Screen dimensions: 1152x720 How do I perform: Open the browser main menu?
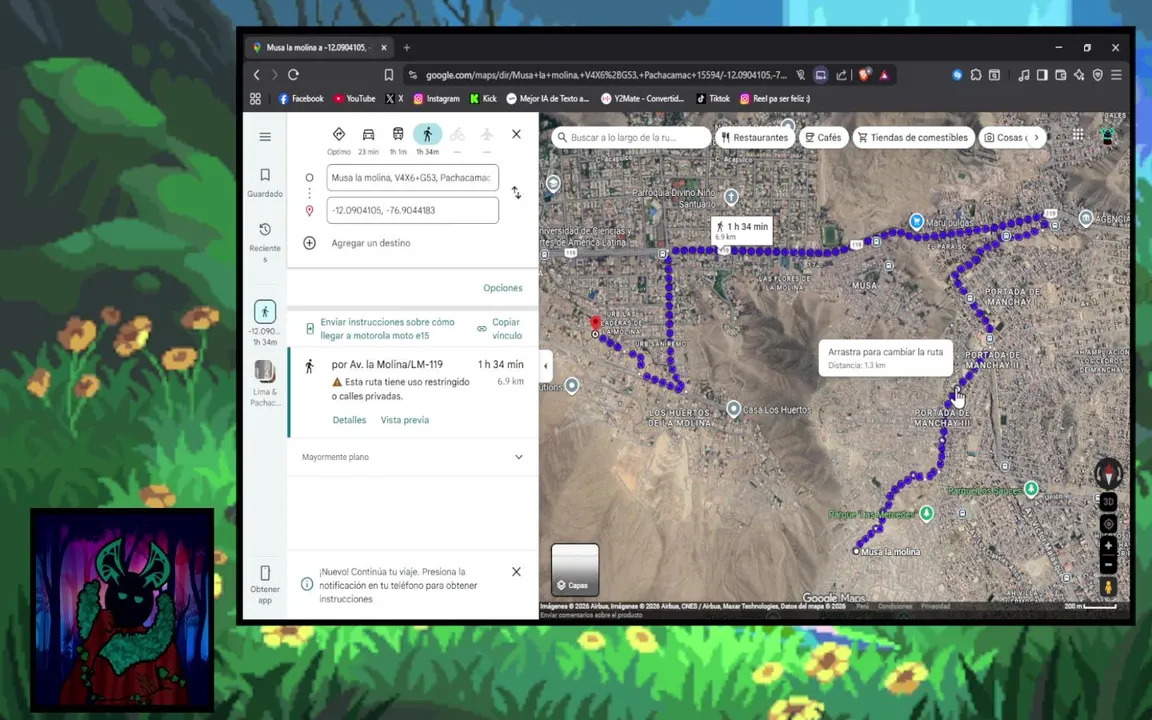coord(1116,75)
